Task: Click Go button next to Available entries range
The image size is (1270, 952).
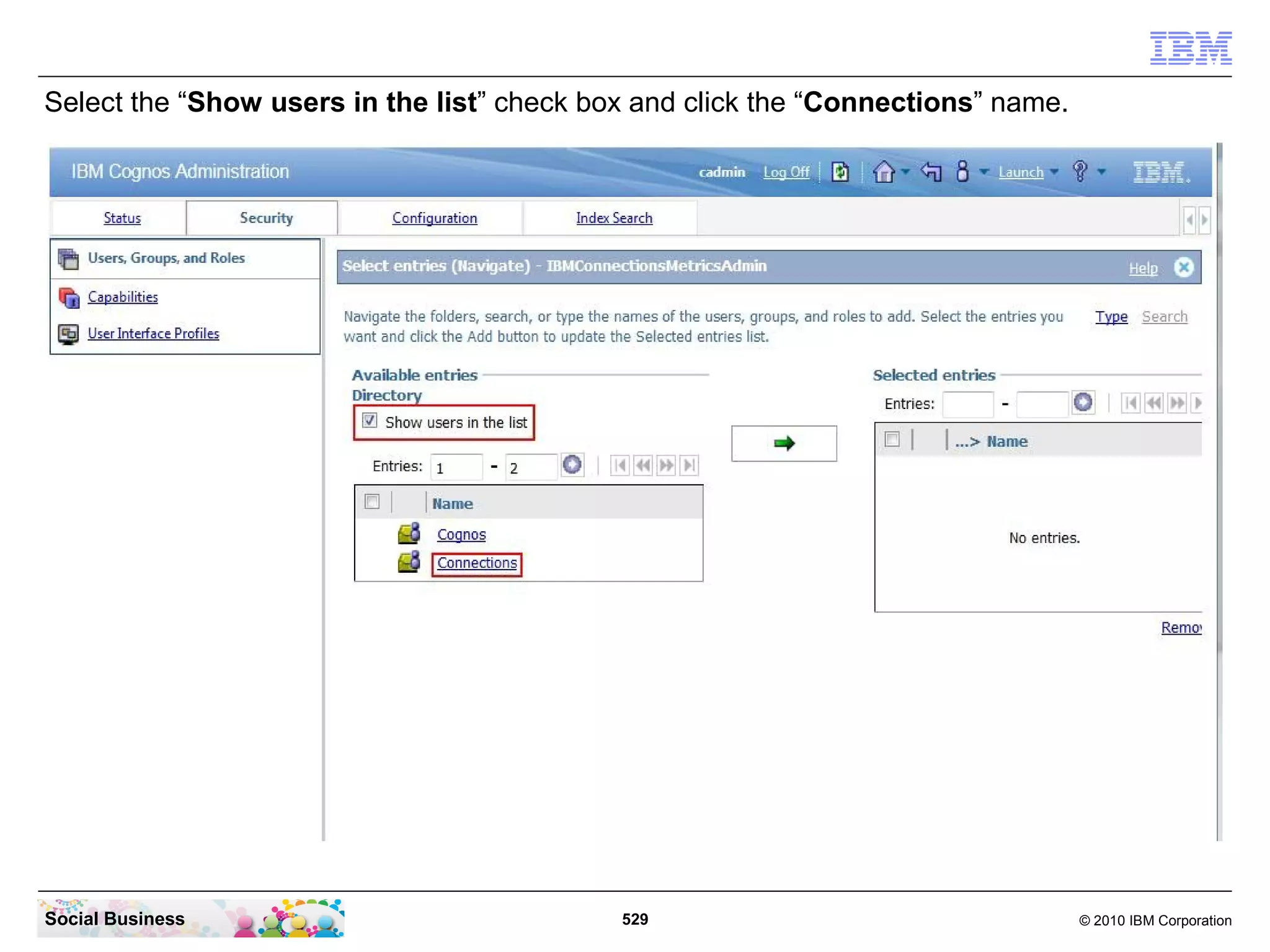Action: coord(572,465)
